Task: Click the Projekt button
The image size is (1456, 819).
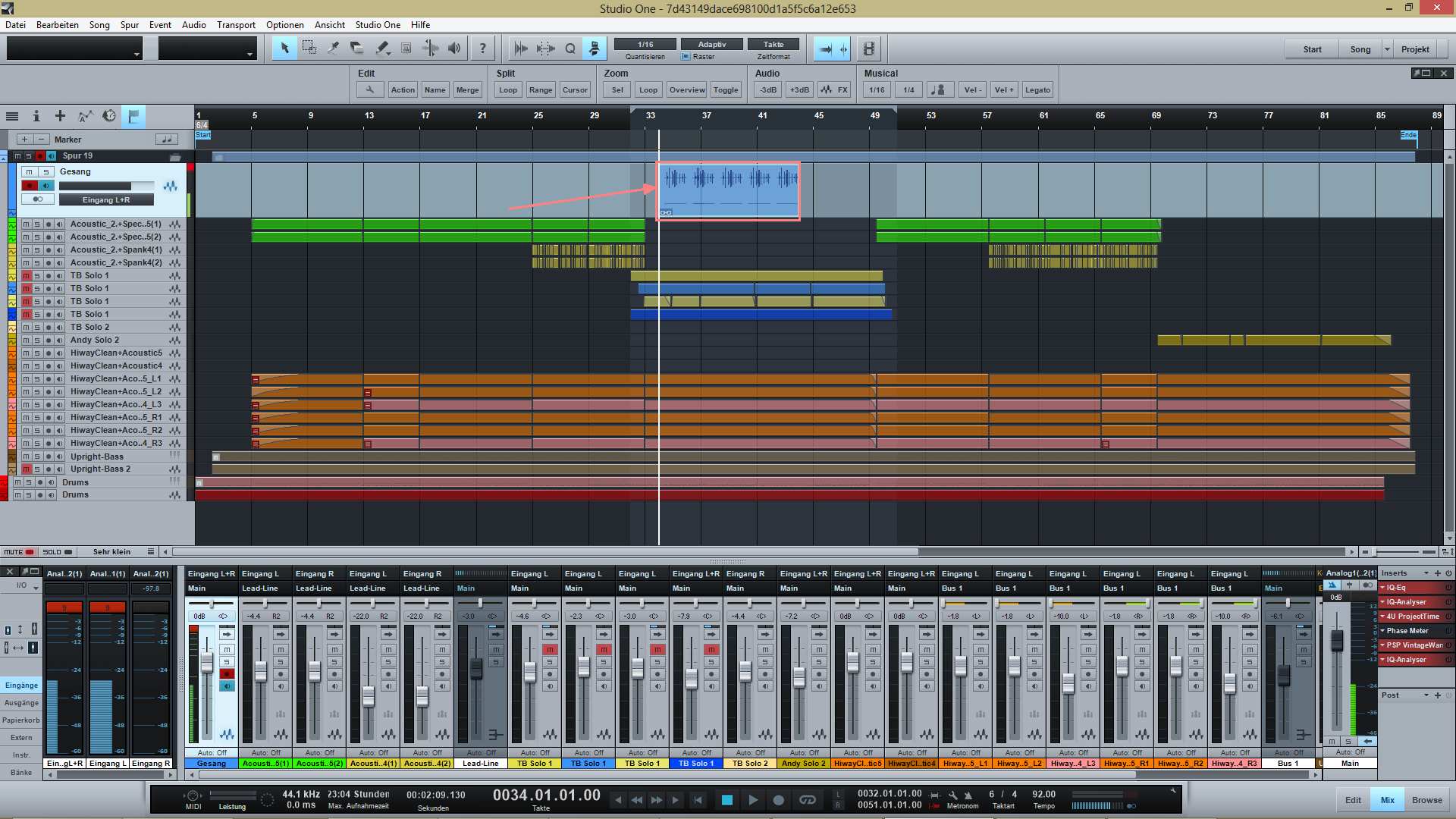Action: click(1415, 49)
